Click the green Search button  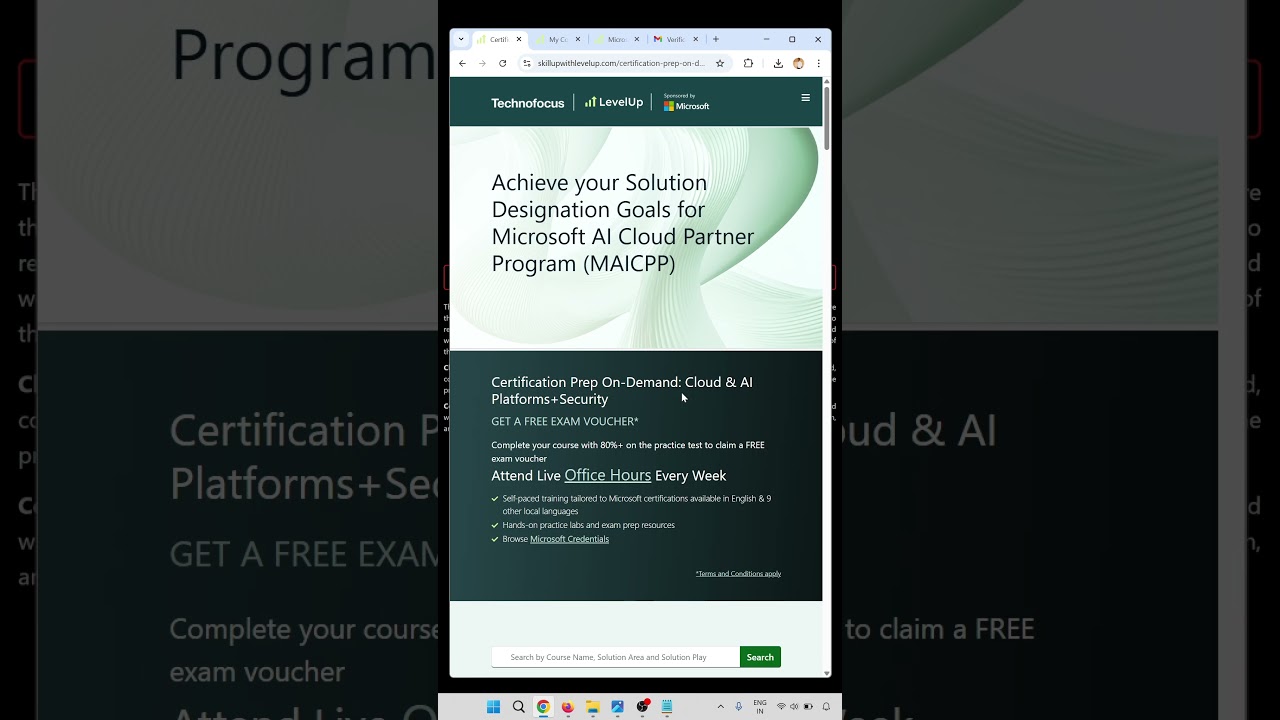click(760, 657)
